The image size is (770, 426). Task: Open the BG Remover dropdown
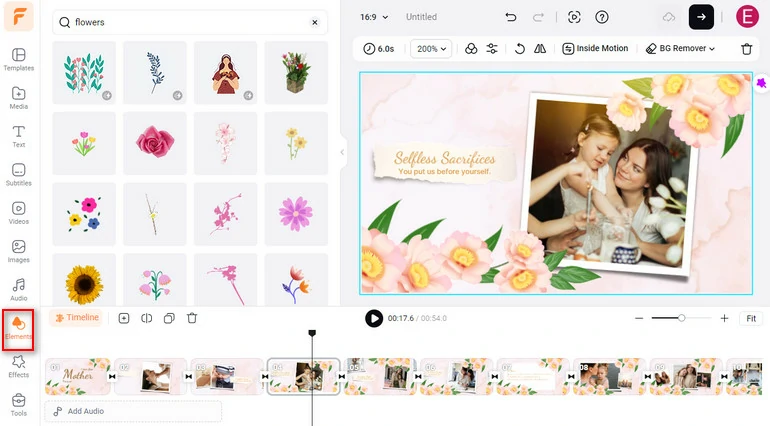click(680, 48)
